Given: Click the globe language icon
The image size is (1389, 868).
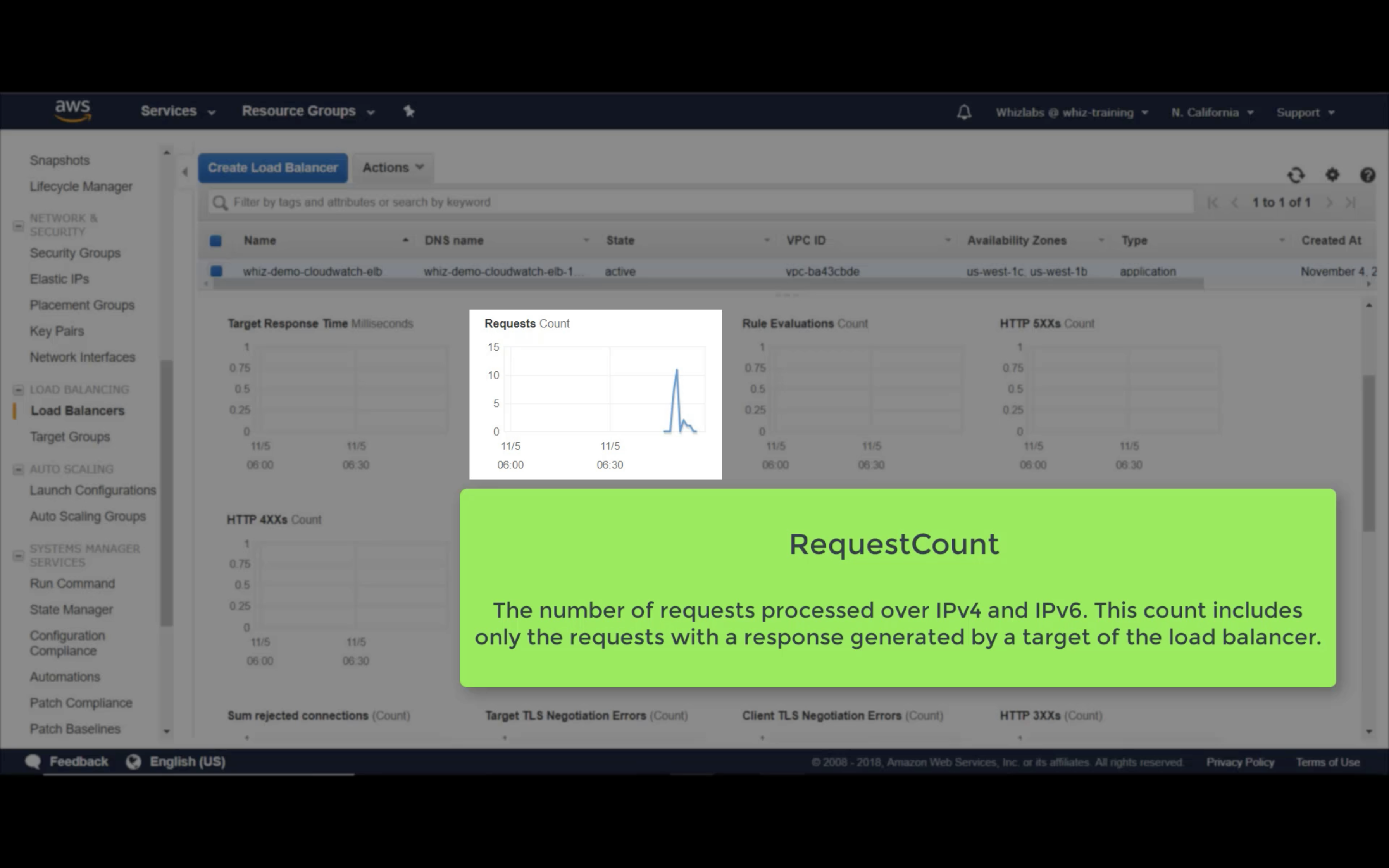Looking at the screenshot, I should [134, 762].
